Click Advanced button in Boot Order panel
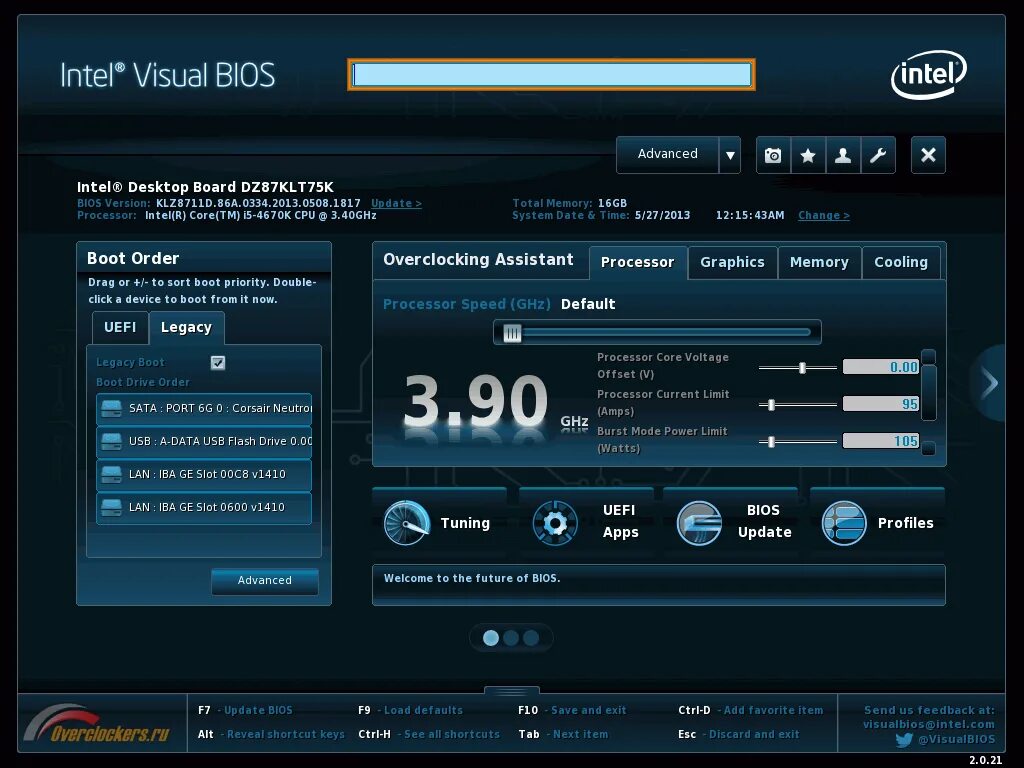Screen dimensions: 1024x768 pos(264,581)
